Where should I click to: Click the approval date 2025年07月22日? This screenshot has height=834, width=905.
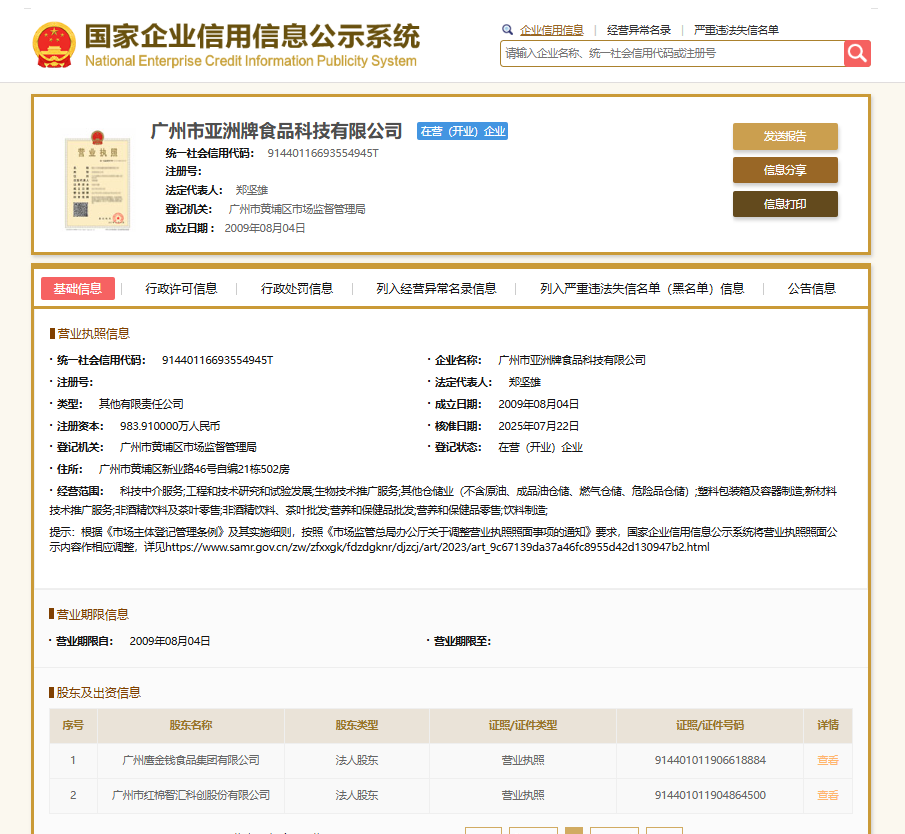coord(538,426)
